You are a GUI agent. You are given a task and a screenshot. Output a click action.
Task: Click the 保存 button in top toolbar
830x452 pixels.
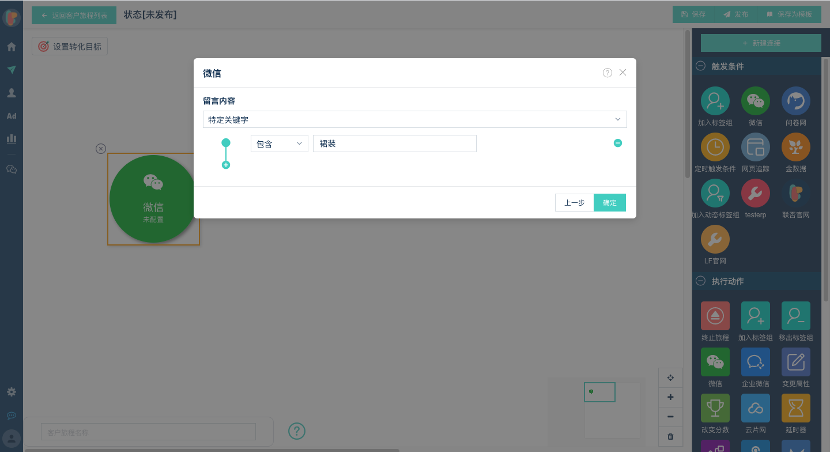tap(693, 14)
